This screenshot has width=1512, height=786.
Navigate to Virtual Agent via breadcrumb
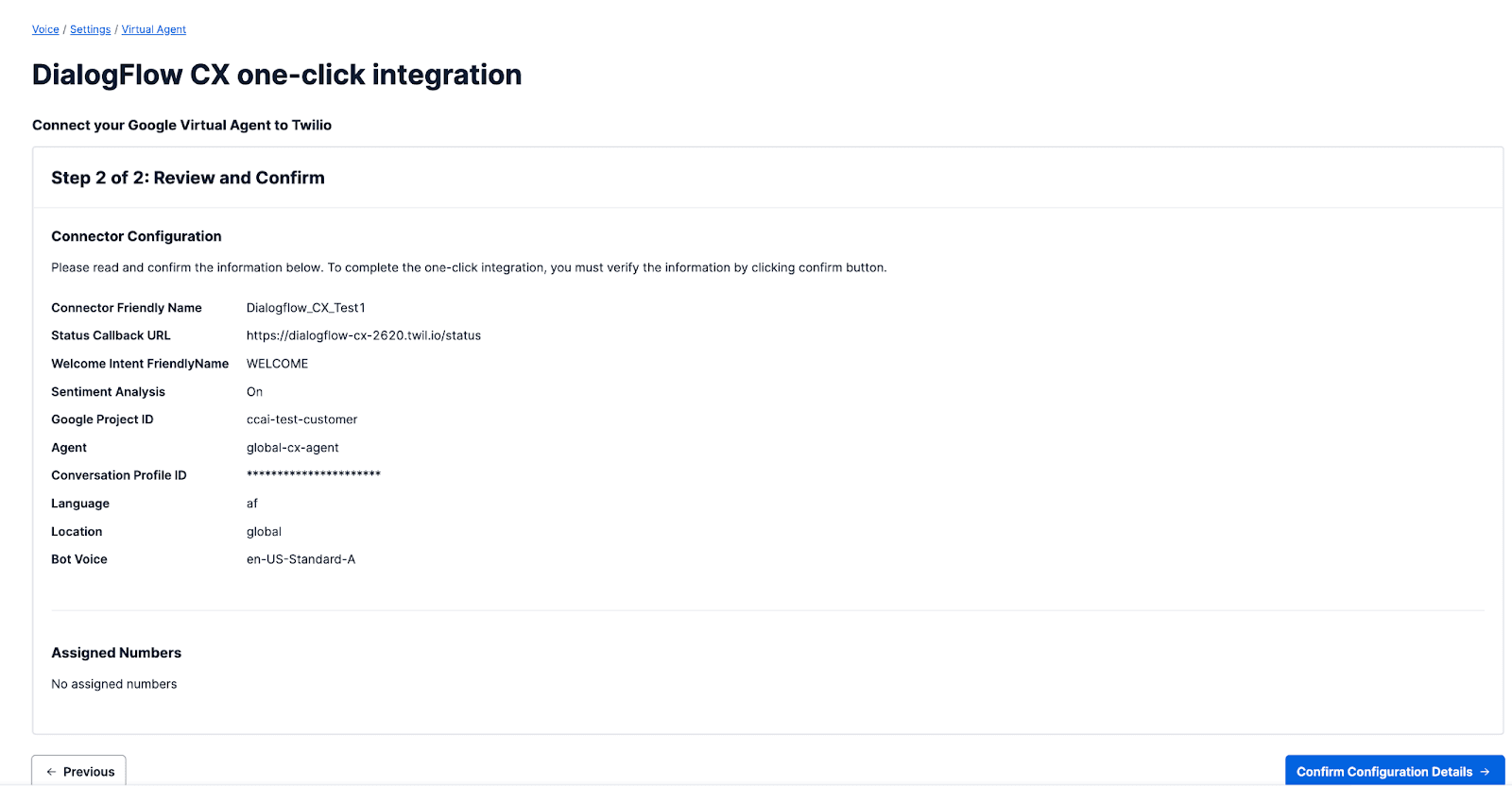153,29
